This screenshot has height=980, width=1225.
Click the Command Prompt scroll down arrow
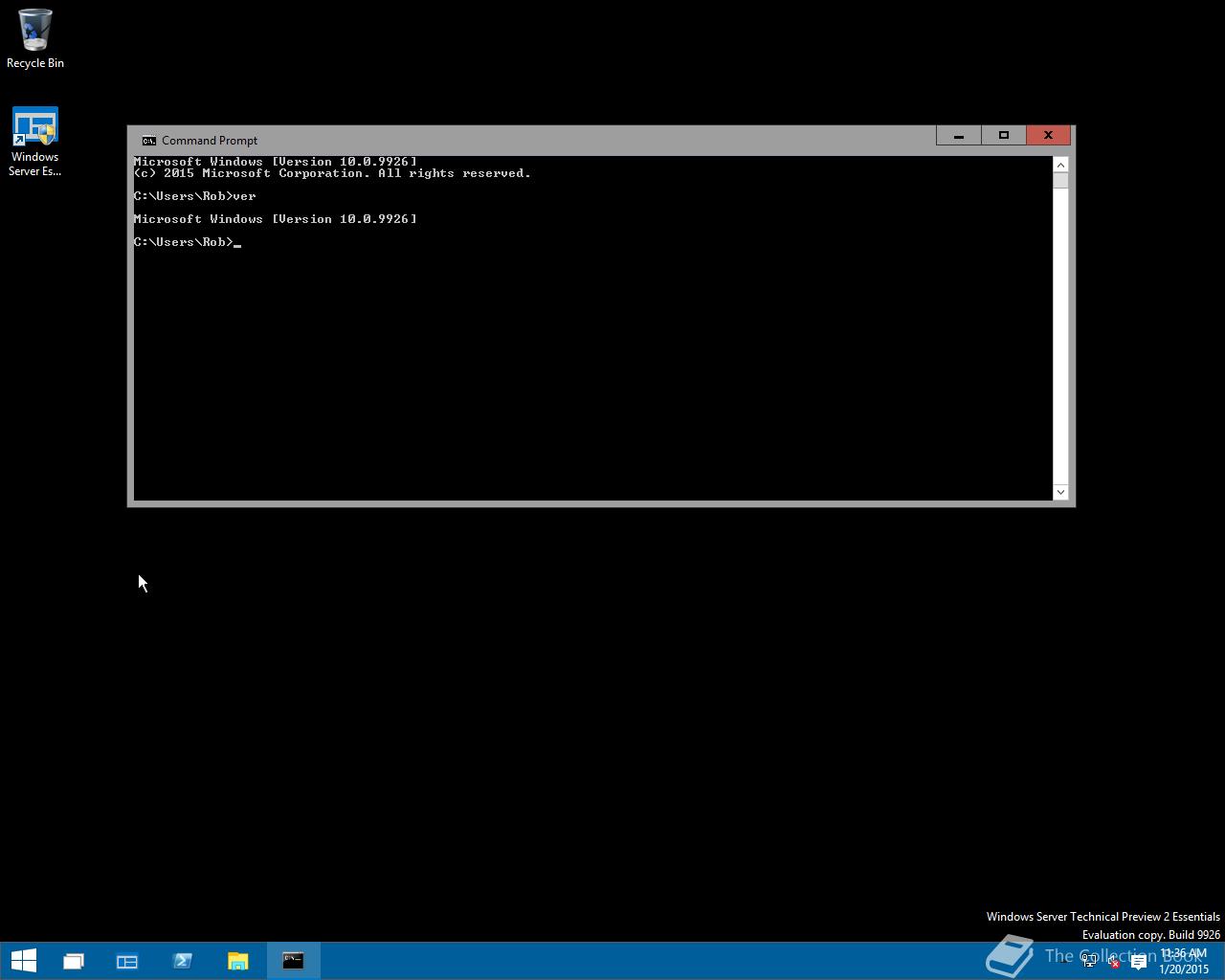1060,492
